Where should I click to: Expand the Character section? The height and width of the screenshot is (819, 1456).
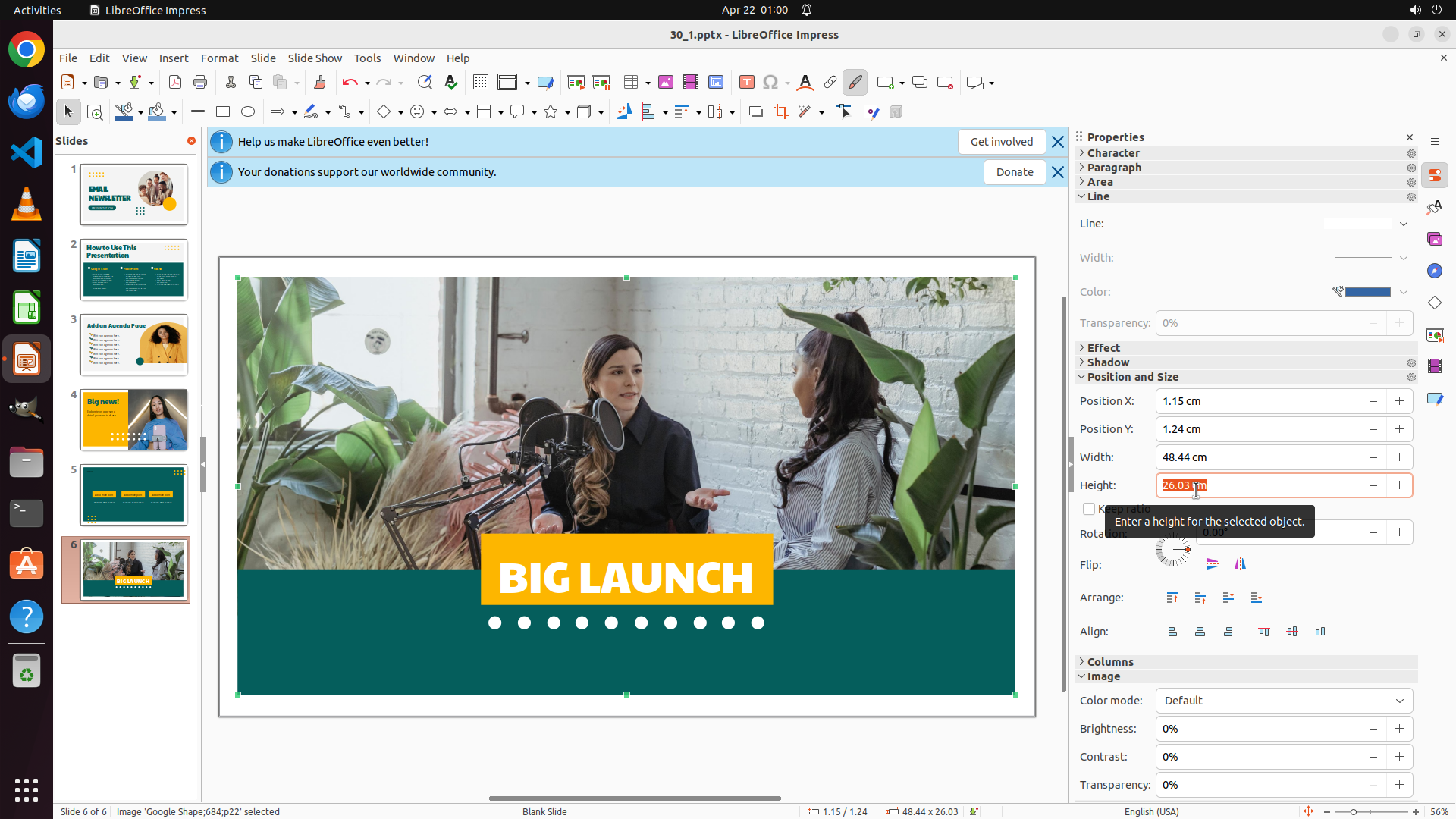click(1112, 153)
